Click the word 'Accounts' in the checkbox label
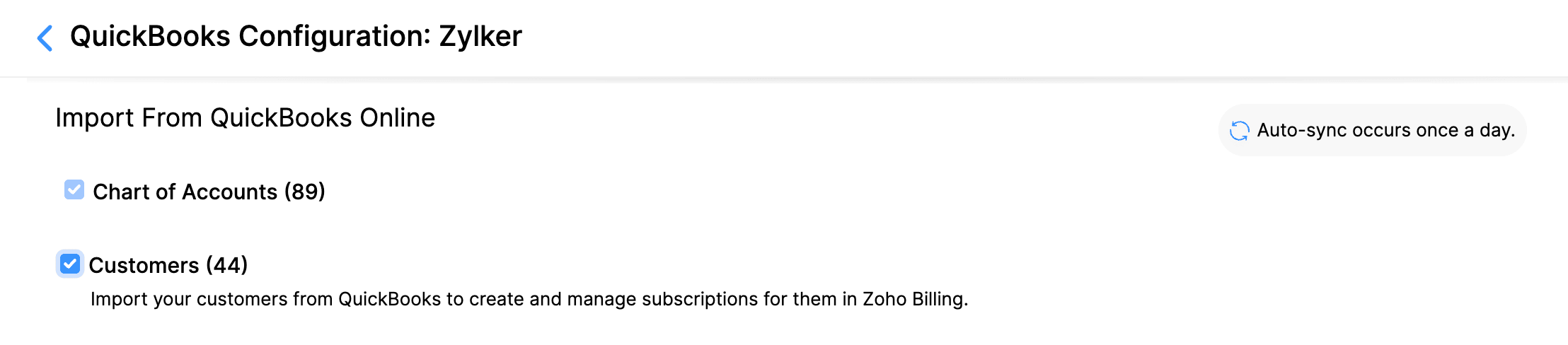 tap(229, 192)
